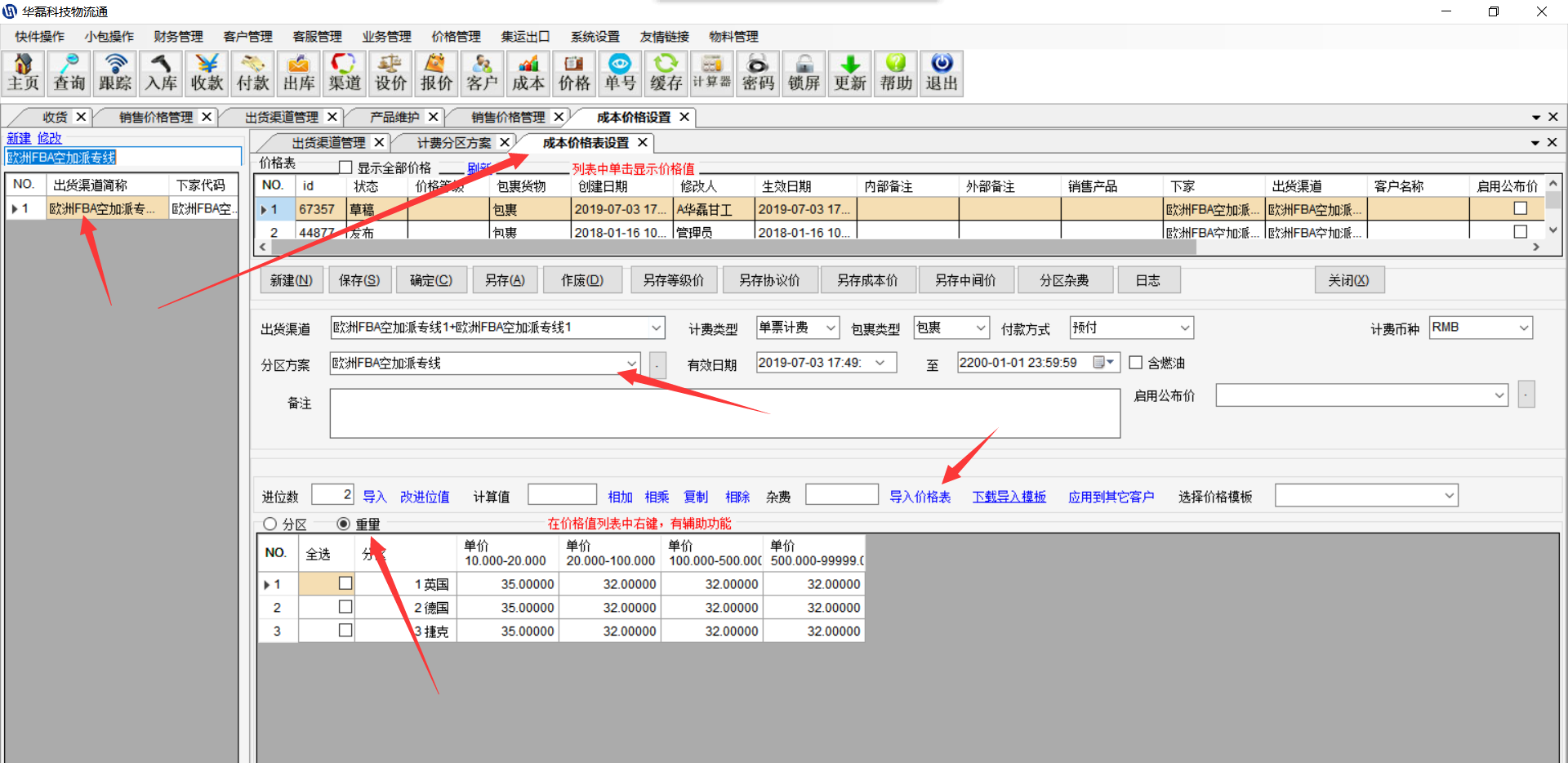The image size is (1568, 763).
Task: Click the 更新 green download arrow icon
Action: coord(849,74)
